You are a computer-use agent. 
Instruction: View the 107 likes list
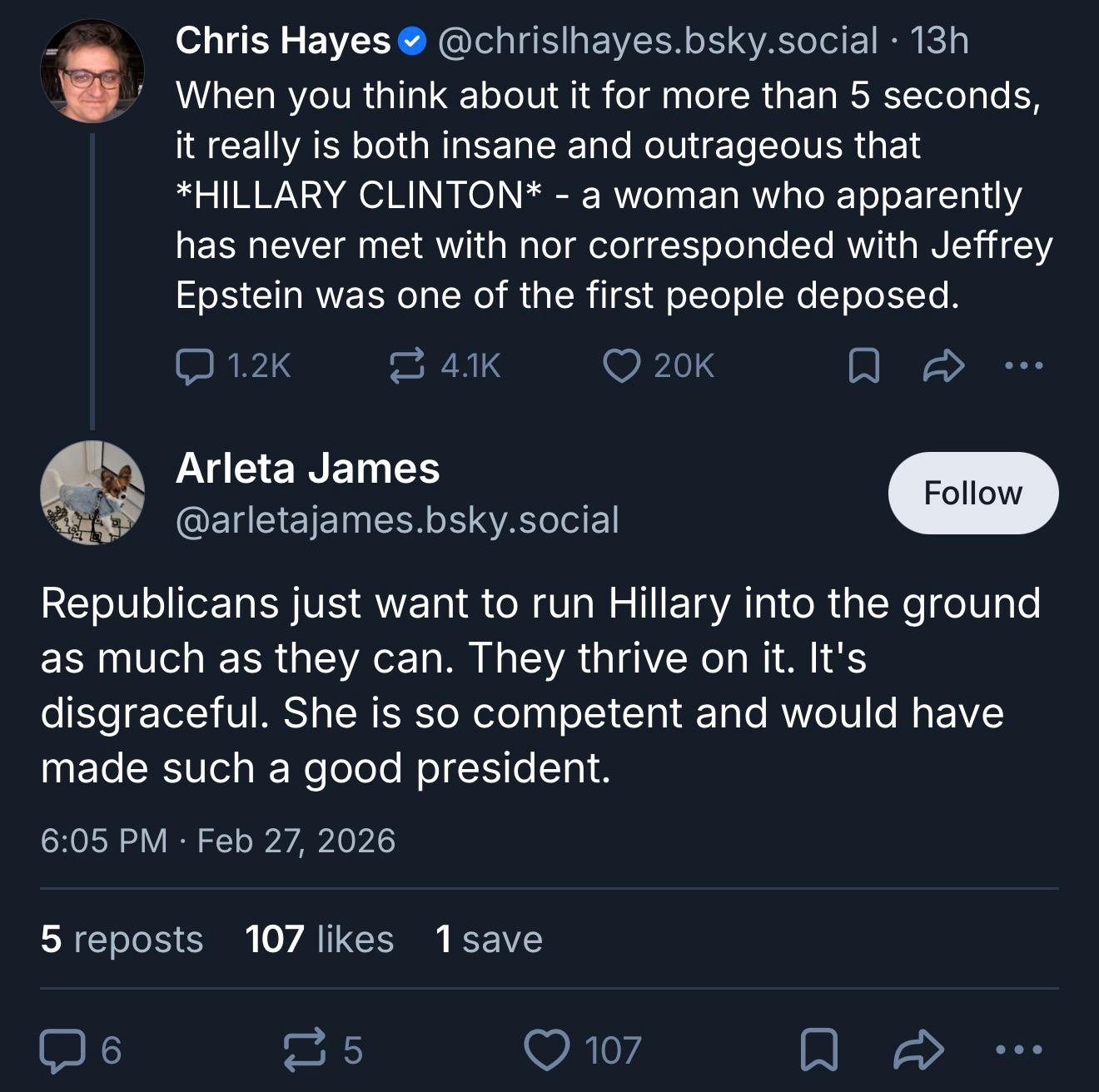pyautogui.click(x=319, y=940)
